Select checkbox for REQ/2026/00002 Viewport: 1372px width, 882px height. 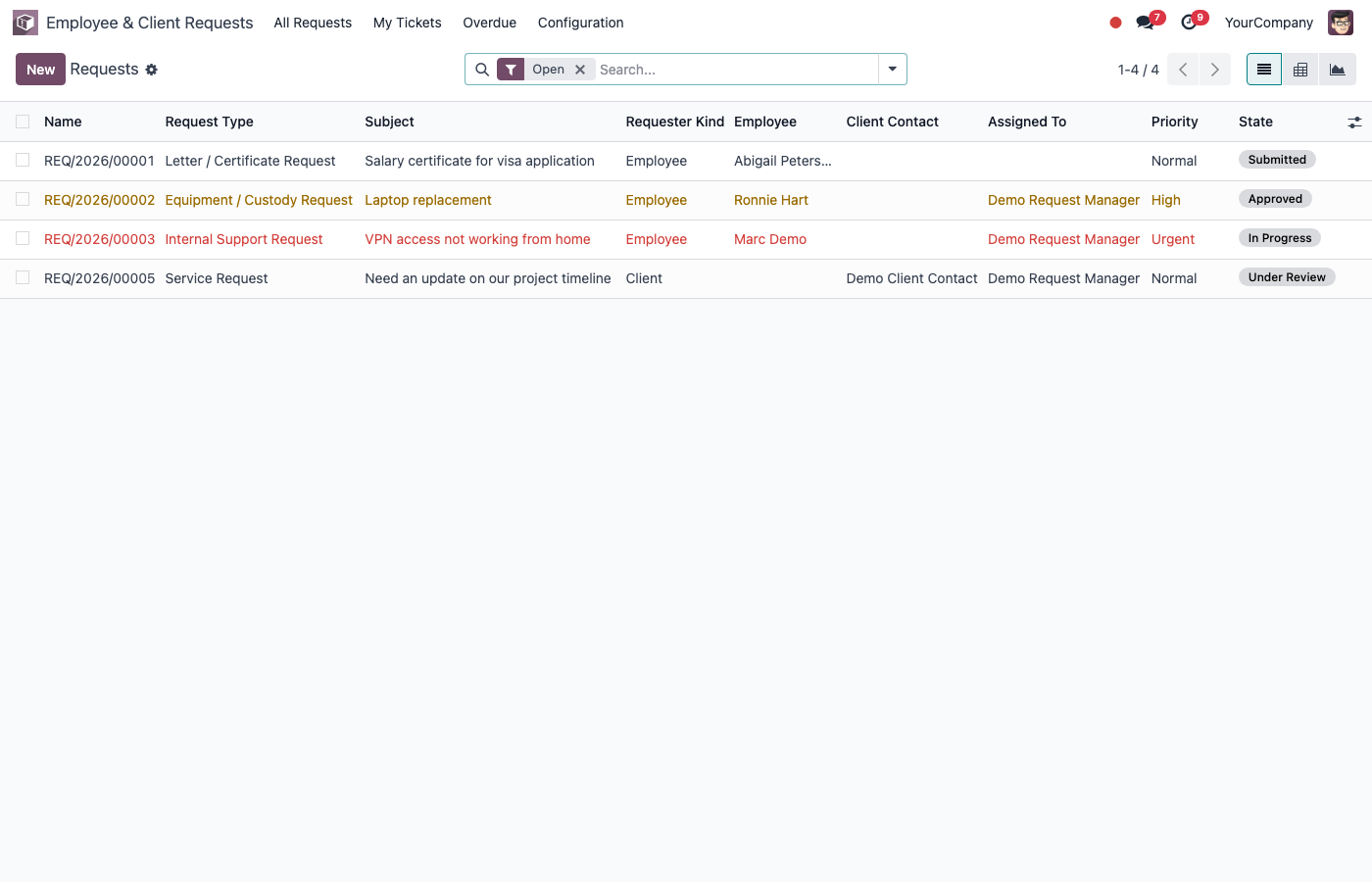point(23,199)
